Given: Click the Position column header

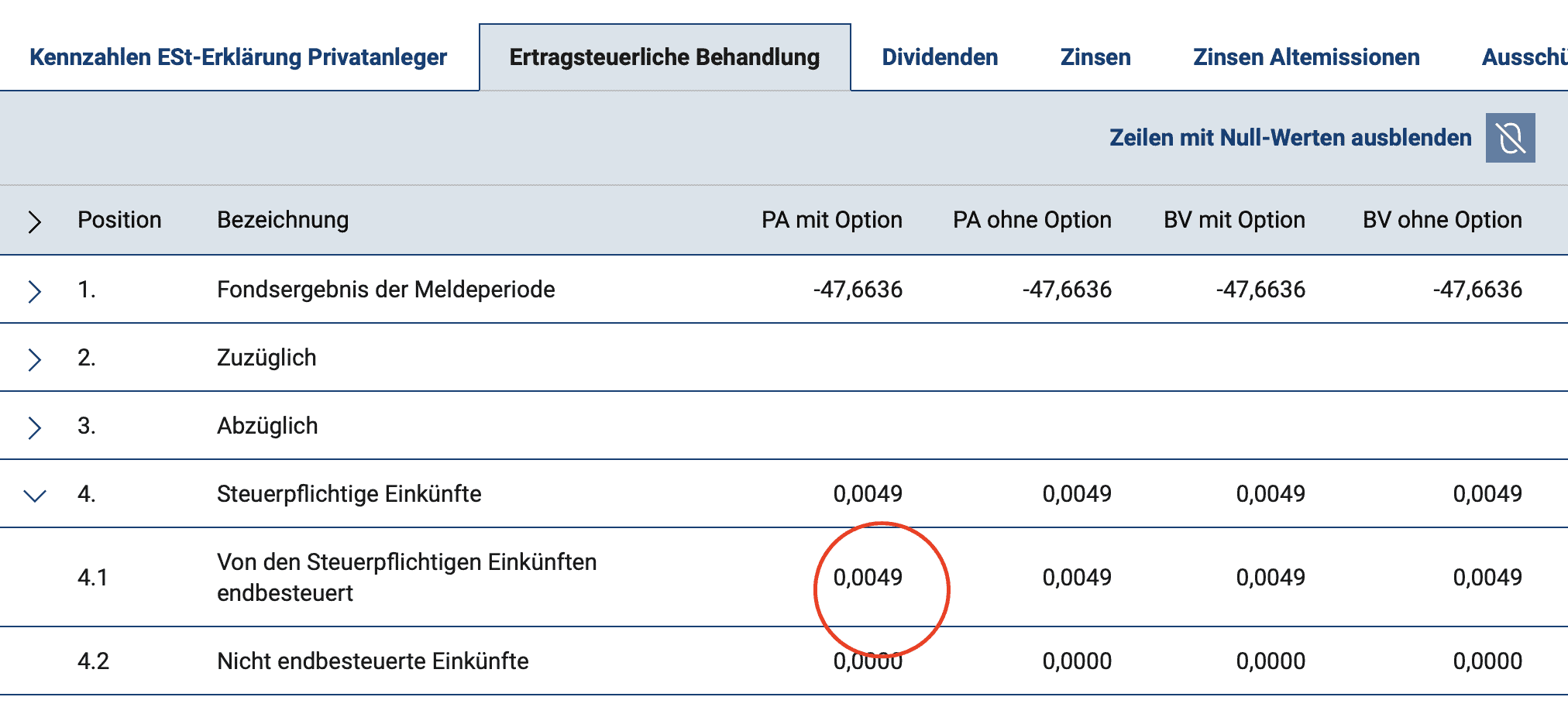Looking at the screenshot, I should (x=119, y=220).
